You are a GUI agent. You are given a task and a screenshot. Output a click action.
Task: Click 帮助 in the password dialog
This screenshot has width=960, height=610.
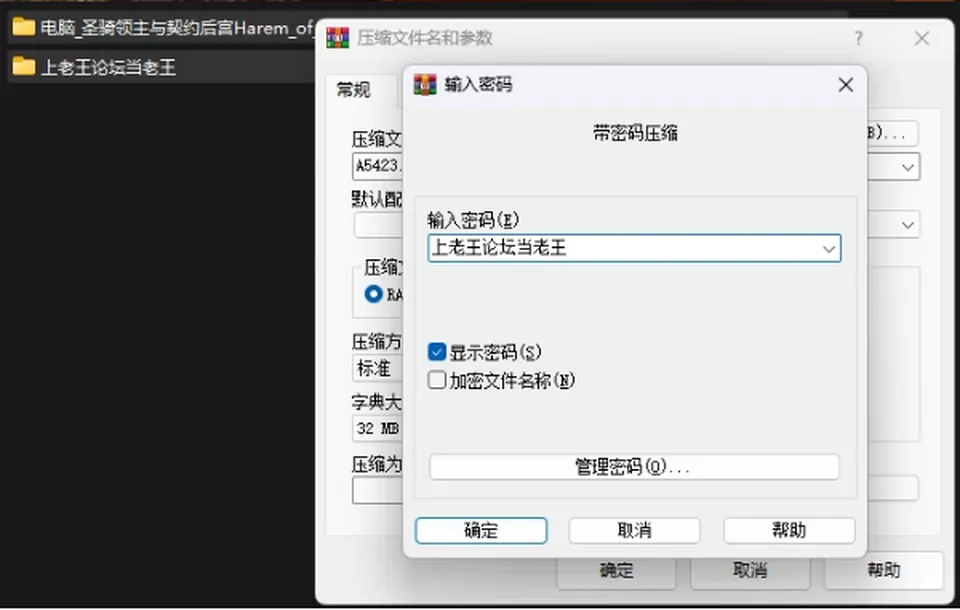(x=789, y=530)
